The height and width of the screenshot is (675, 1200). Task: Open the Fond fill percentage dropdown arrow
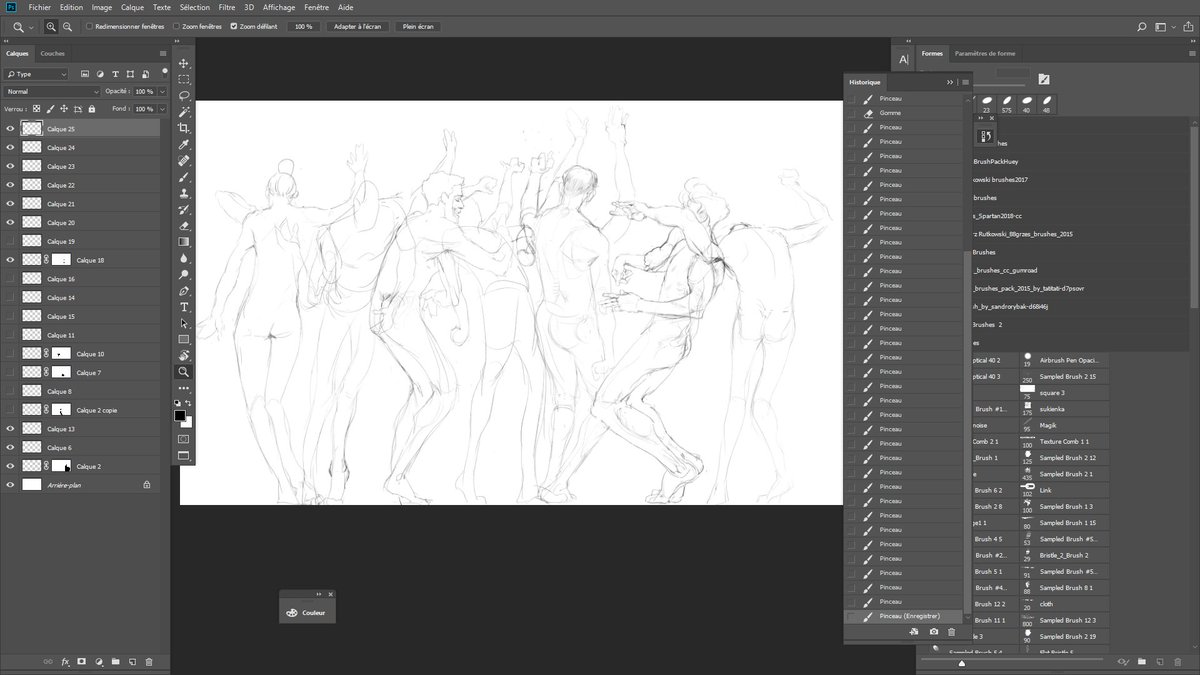[x=162, y=108]
